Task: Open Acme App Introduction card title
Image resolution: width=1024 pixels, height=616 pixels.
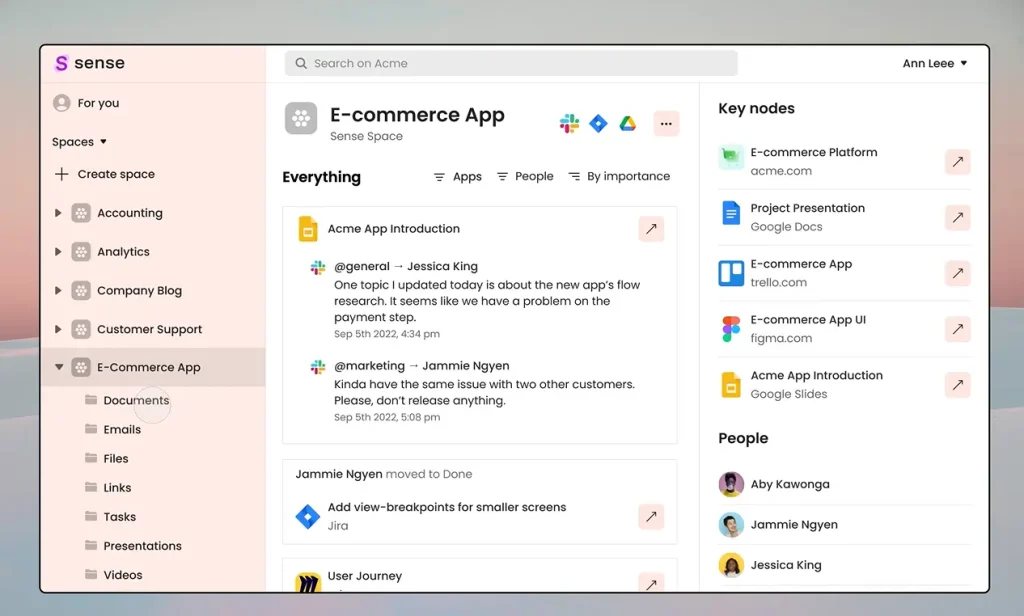Action: point(394,229)
